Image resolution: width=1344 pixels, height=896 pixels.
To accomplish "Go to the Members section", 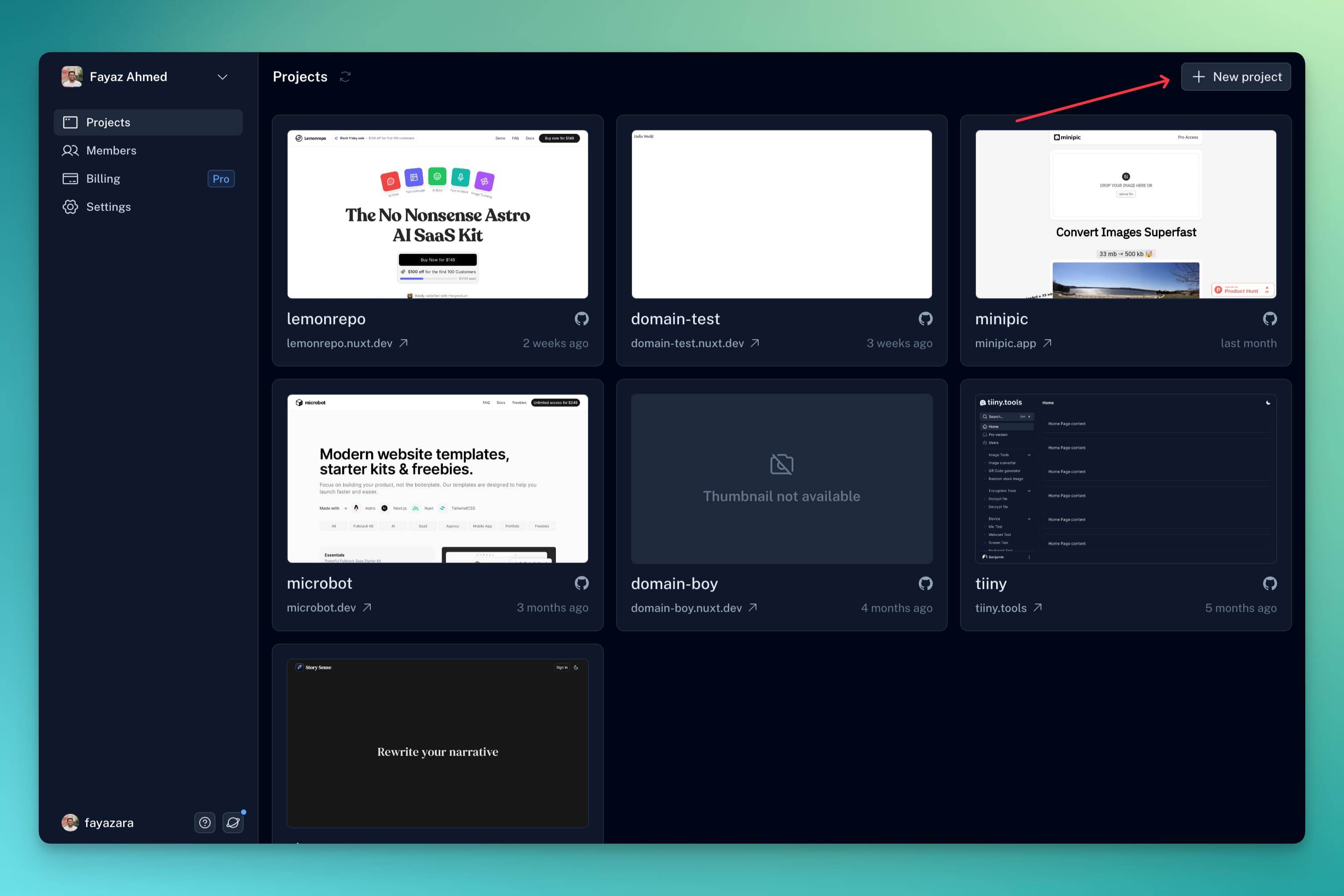I will 111,150.
